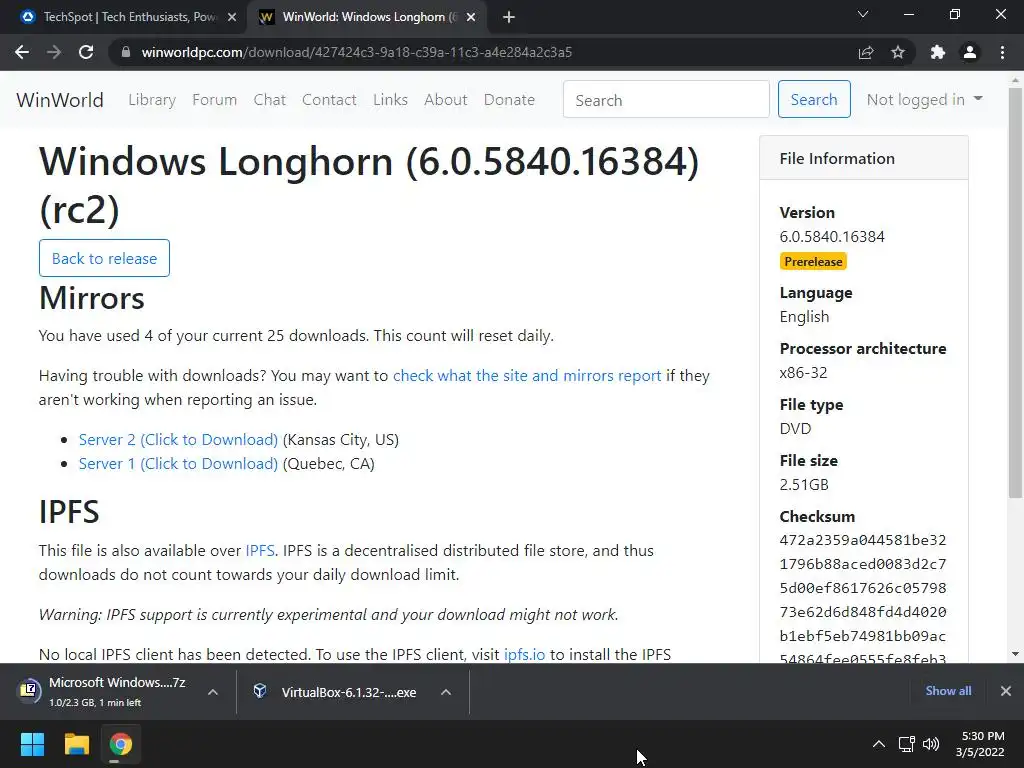Open the Chat page
The width and height of the screenshot is (1024, 768).
point(270,100)
